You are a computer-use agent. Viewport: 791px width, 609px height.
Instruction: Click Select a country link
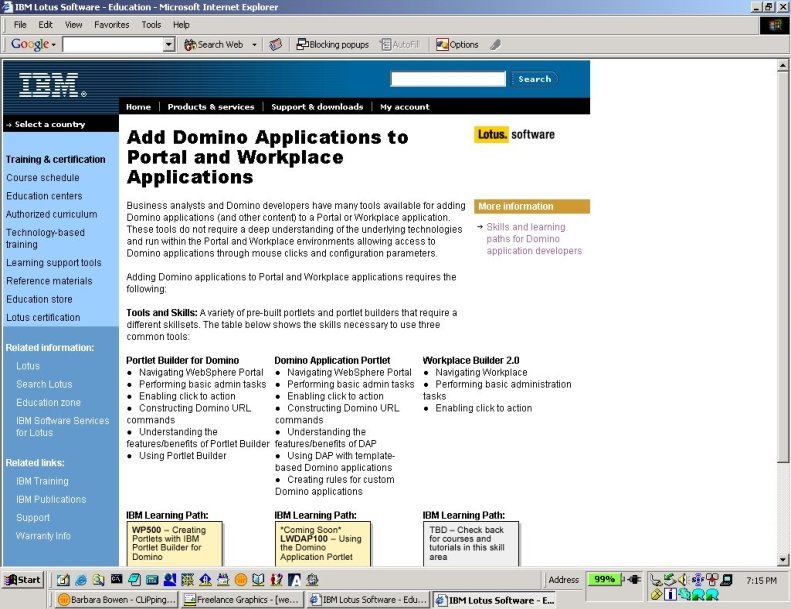[x=49, y=124]
